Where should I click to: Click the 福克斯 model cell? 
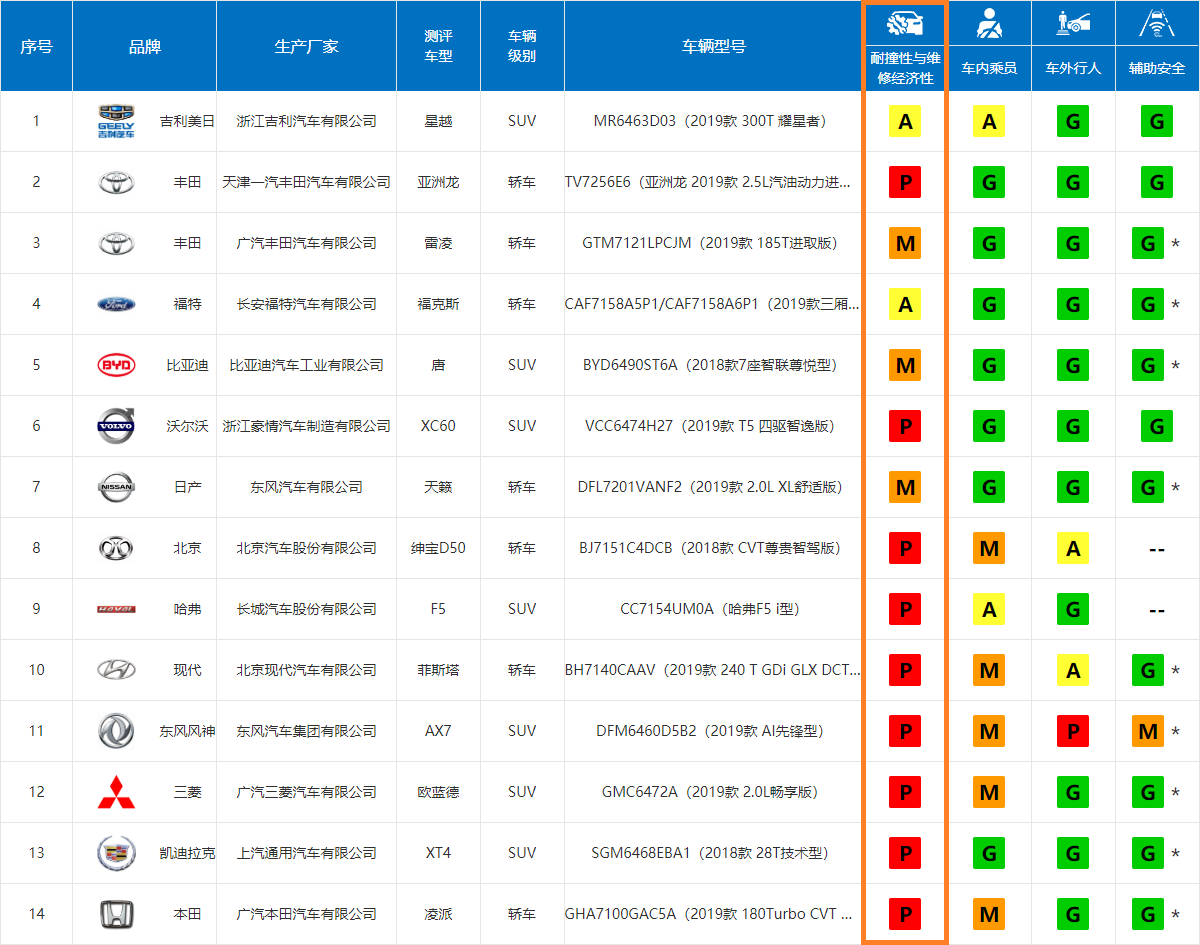(438, 304)
